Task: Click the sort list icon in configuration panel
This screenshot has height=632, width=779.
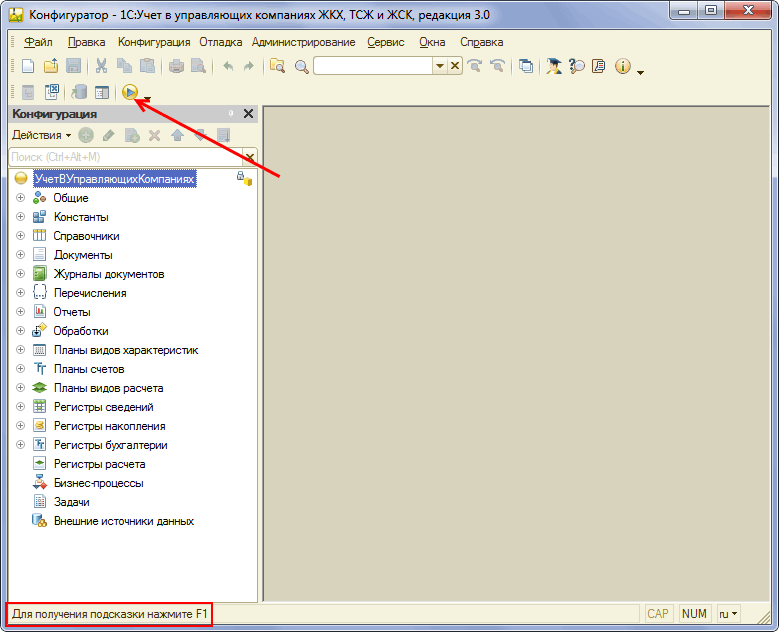Action: (224, 135)
